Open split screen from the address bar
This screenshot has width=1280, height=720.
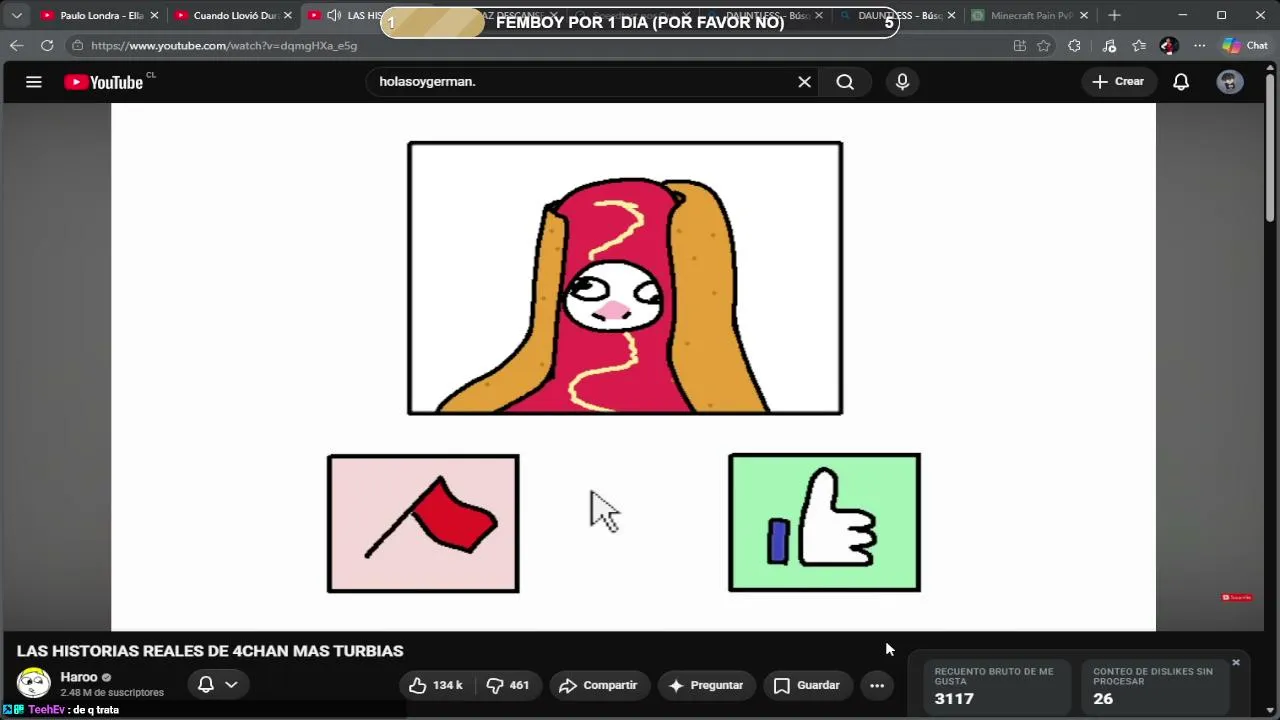(1019, 46)
